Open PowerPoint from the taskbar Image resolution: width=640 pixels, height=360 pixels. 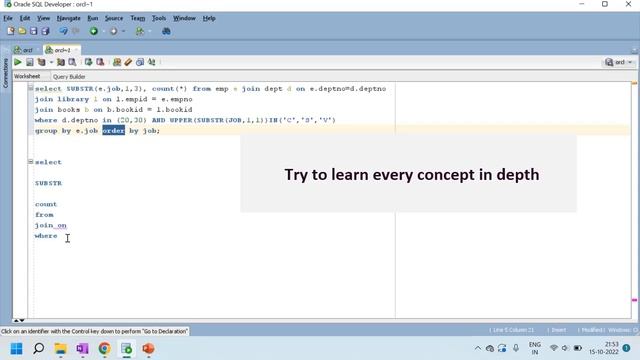coord(148,349)
